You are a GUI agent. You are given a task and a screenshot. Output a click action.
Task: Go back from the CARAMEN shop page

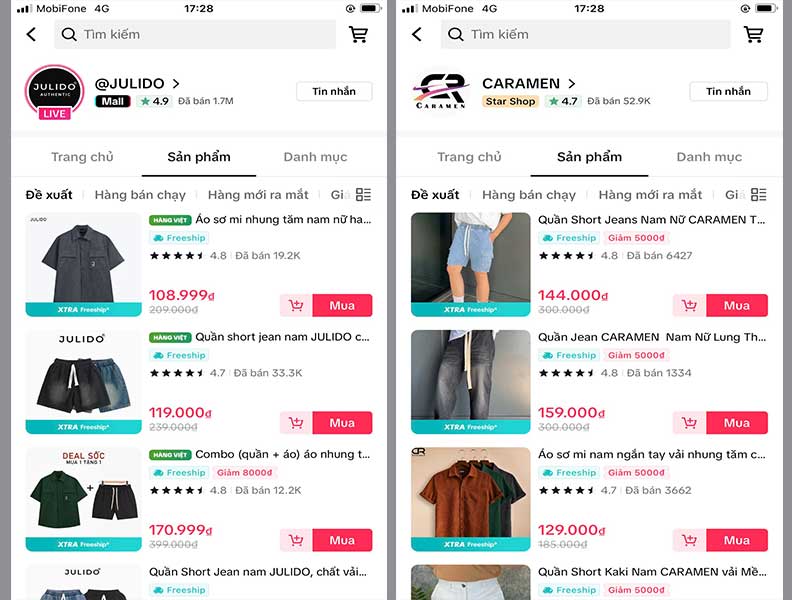(417, 34)
